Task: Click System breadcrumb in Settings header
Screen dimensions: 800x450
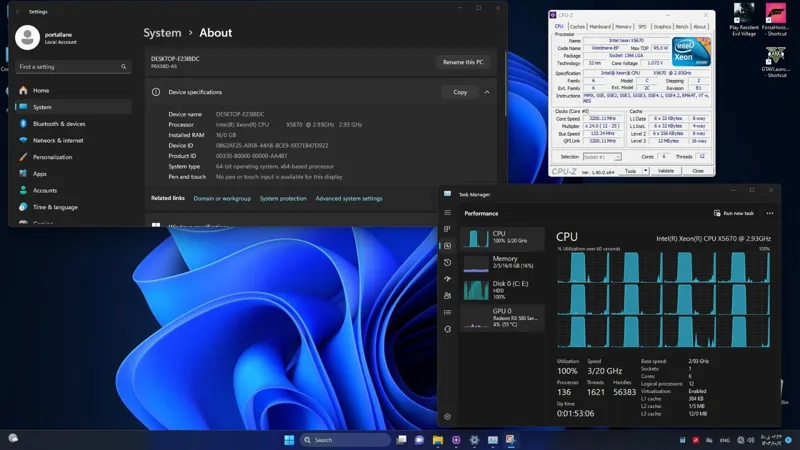Action: click(x=162, y=33)
